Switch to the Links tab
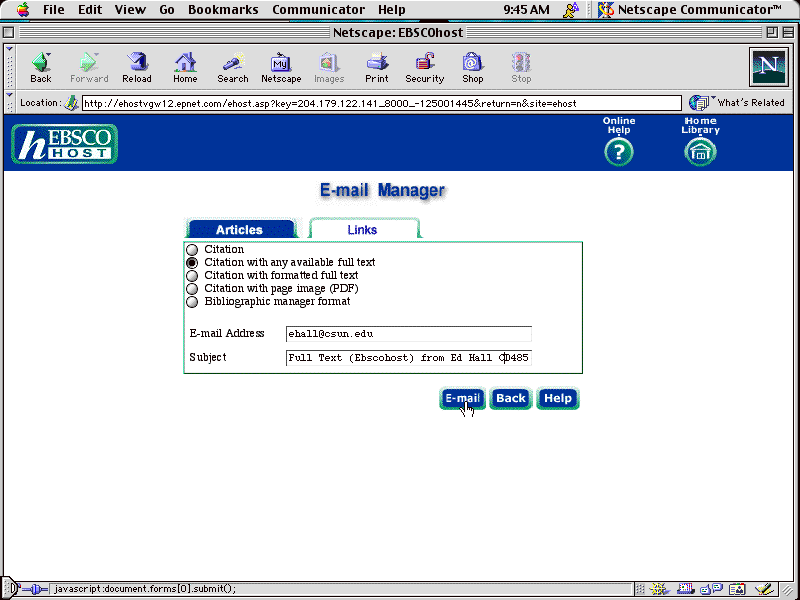Viewport: 800px width, 600px height. pos(363,229)
